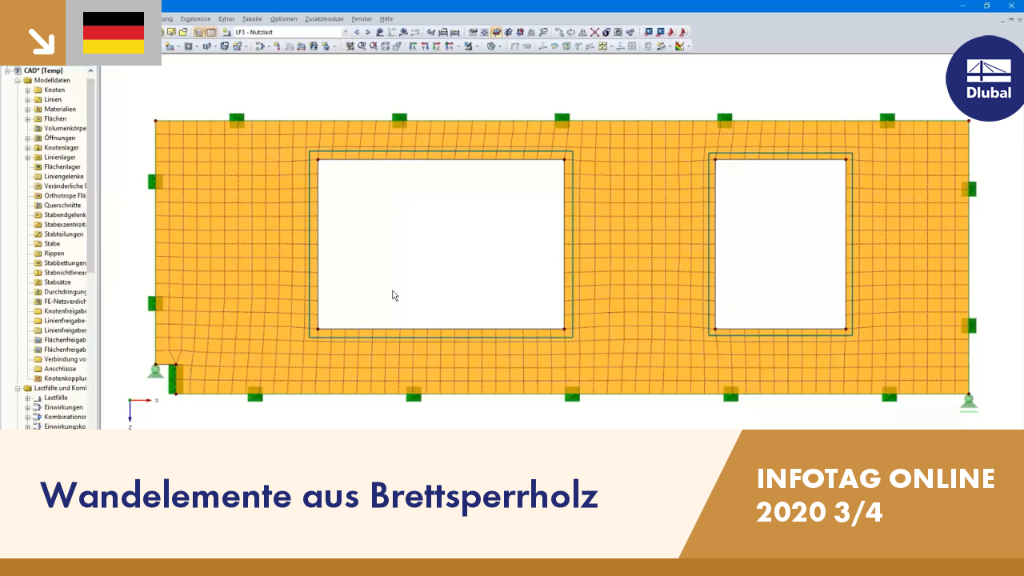
Task: Toggle the second panel view button beside it
Action: pyautogui.click(x=211, y=32)
